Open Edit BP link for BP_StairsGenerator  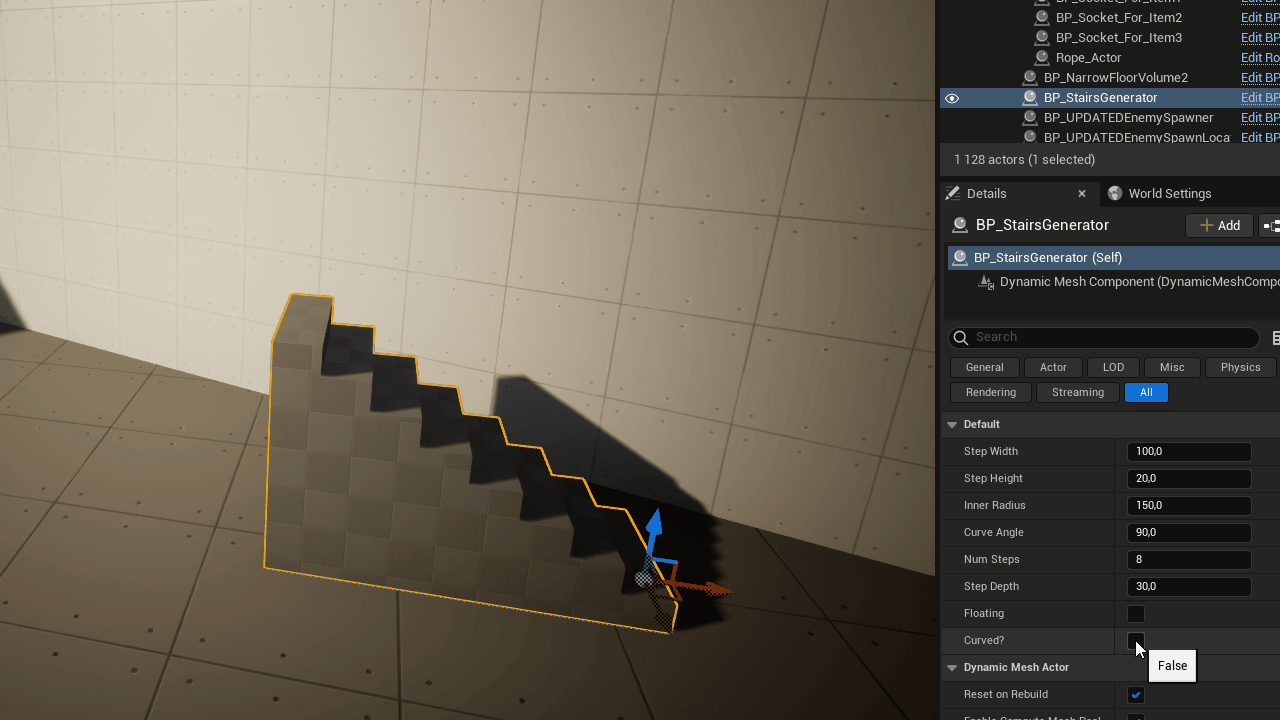pos(1260,98)
